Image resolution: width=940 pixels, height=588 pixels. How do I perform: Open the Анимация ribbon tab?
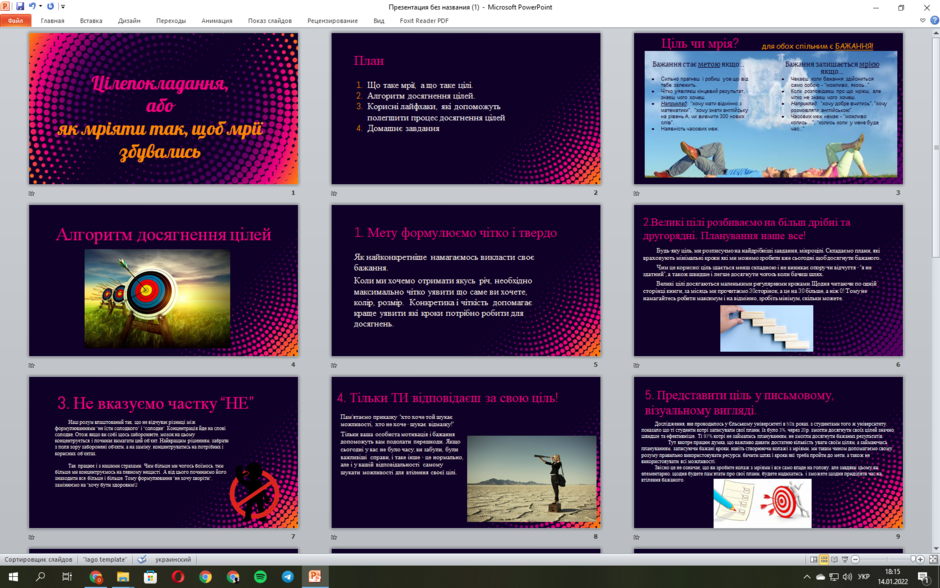pos(217,20)
